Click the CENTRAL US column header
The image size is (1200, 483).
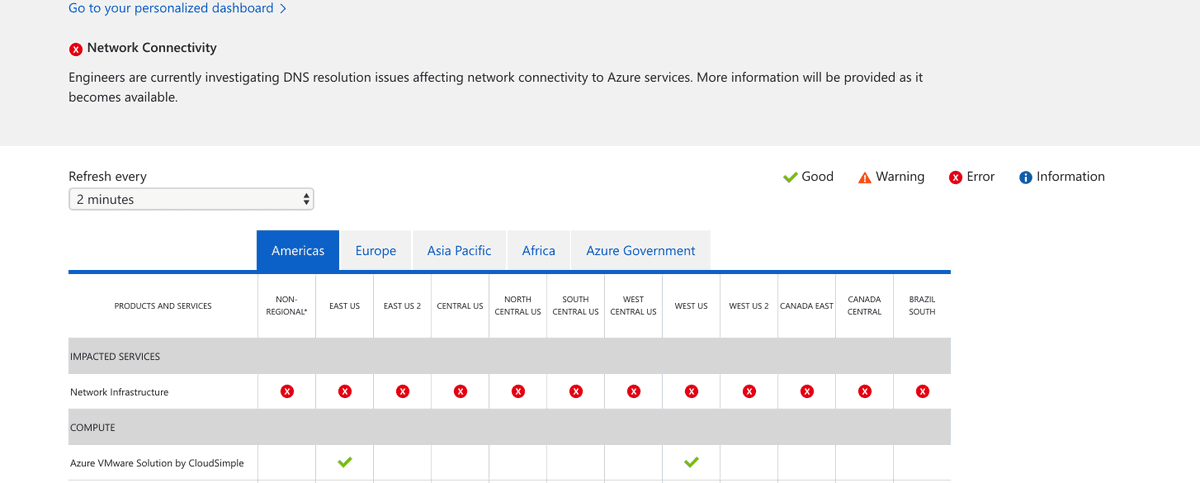(x=460, y=306)
